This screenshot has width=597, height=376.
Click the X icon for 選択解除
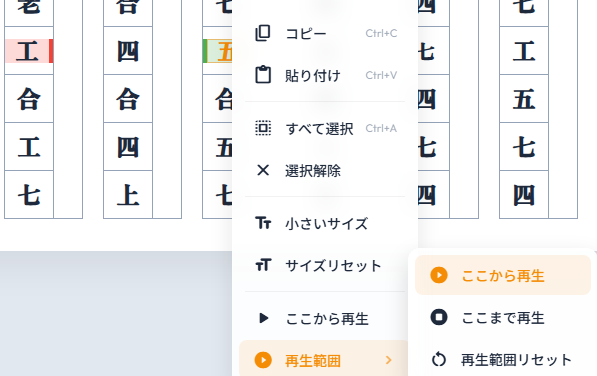pos(263,170)
